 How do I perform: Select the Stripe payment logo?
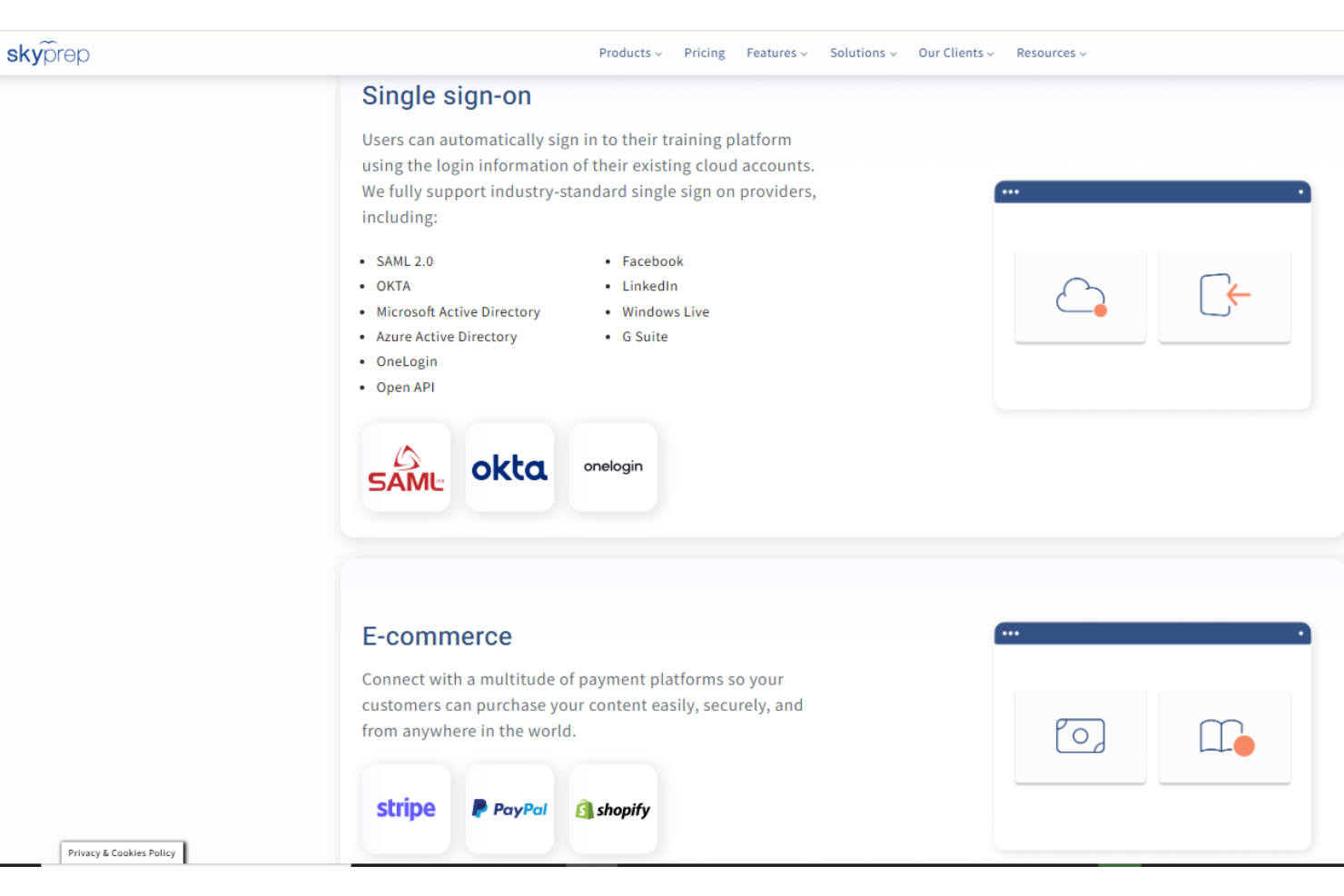406,809
